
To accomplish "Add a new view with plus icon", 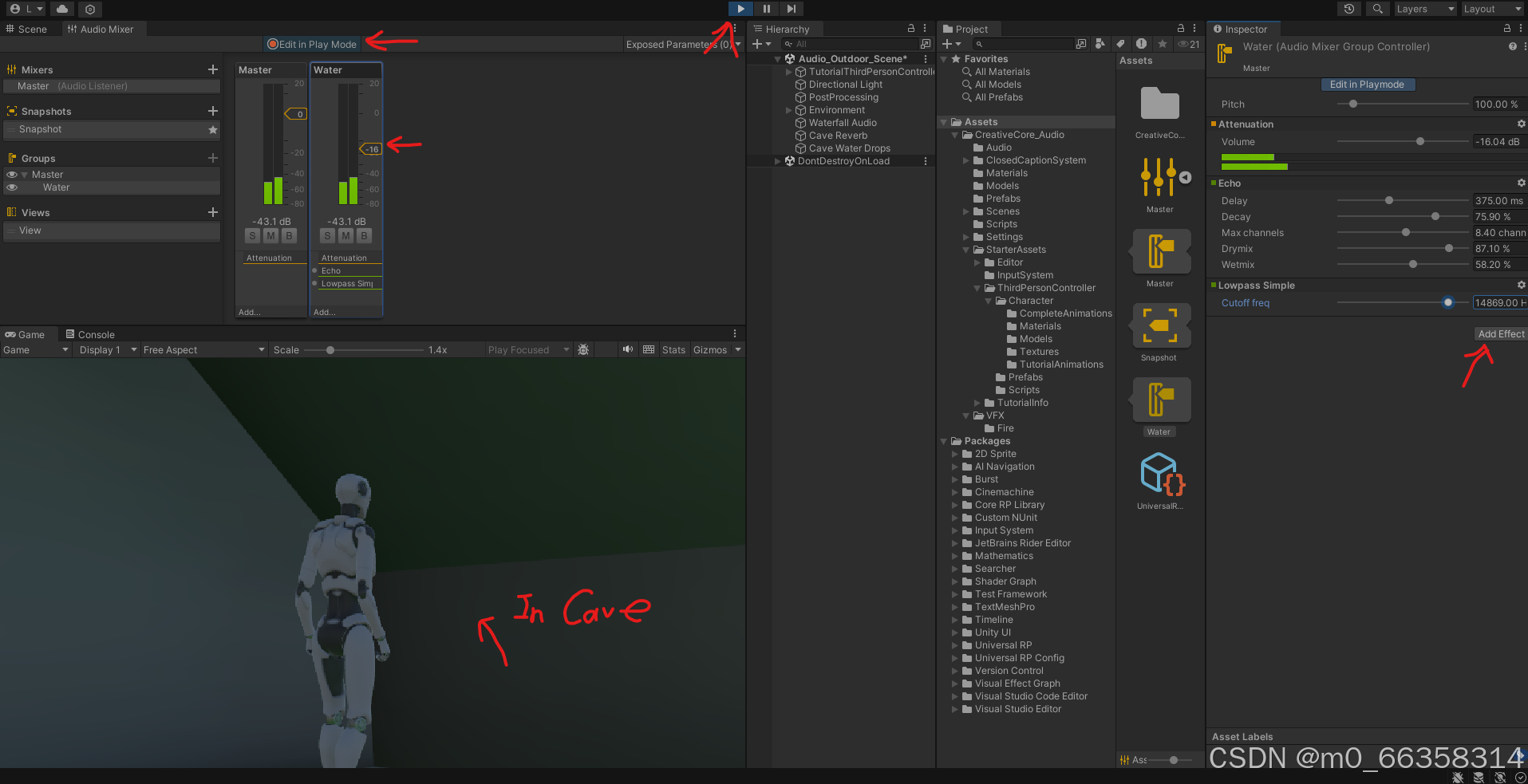I will (x=213, y=212).
